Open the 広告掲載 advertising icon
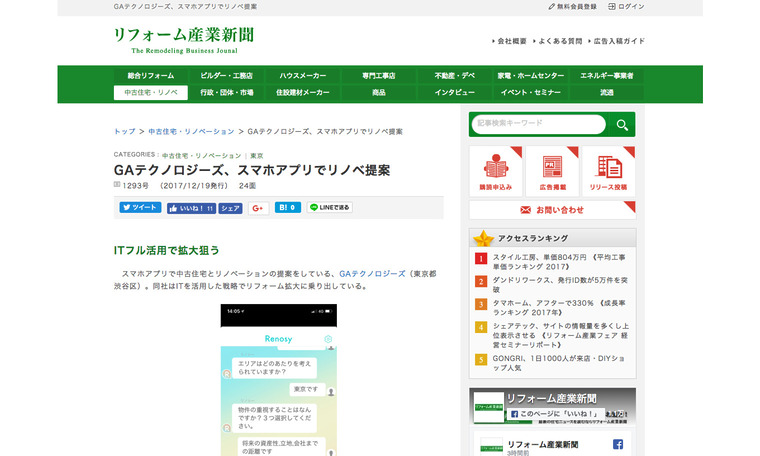 (552, 171)
